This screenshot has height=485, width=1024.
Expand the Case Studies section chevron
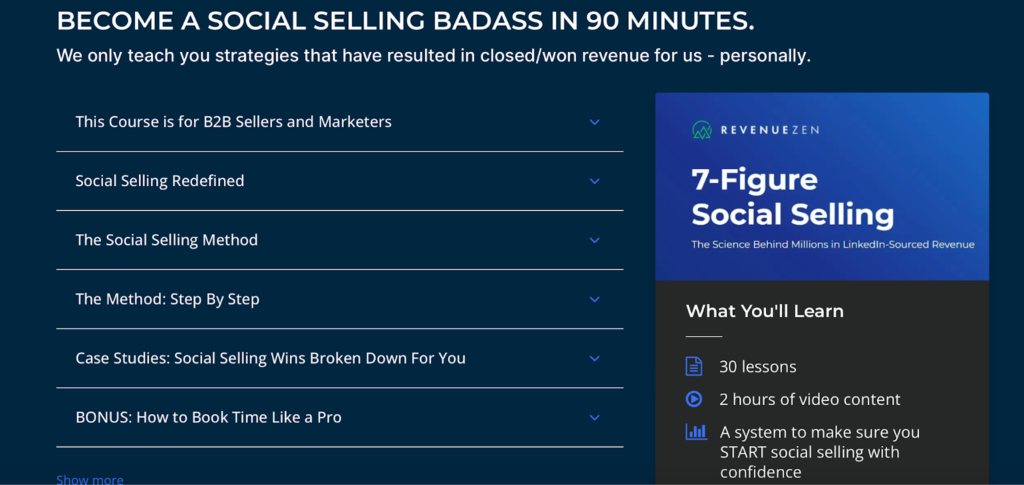pos(594,358)
